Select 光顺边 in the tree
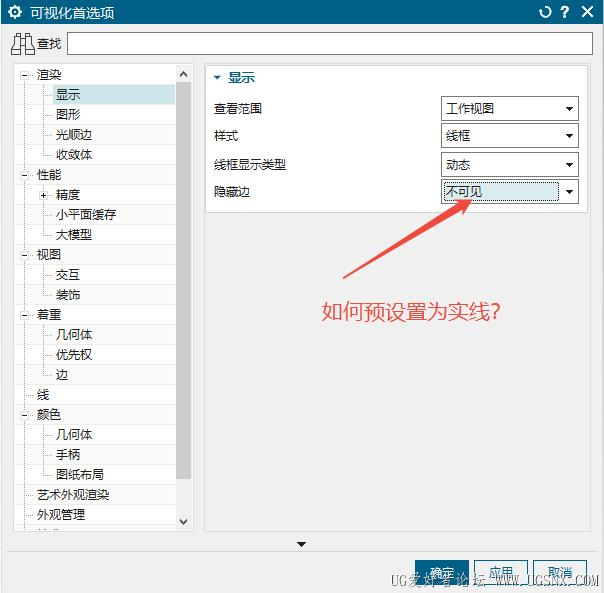The height and width of the screenshot is (593, 604). point(74,134)
